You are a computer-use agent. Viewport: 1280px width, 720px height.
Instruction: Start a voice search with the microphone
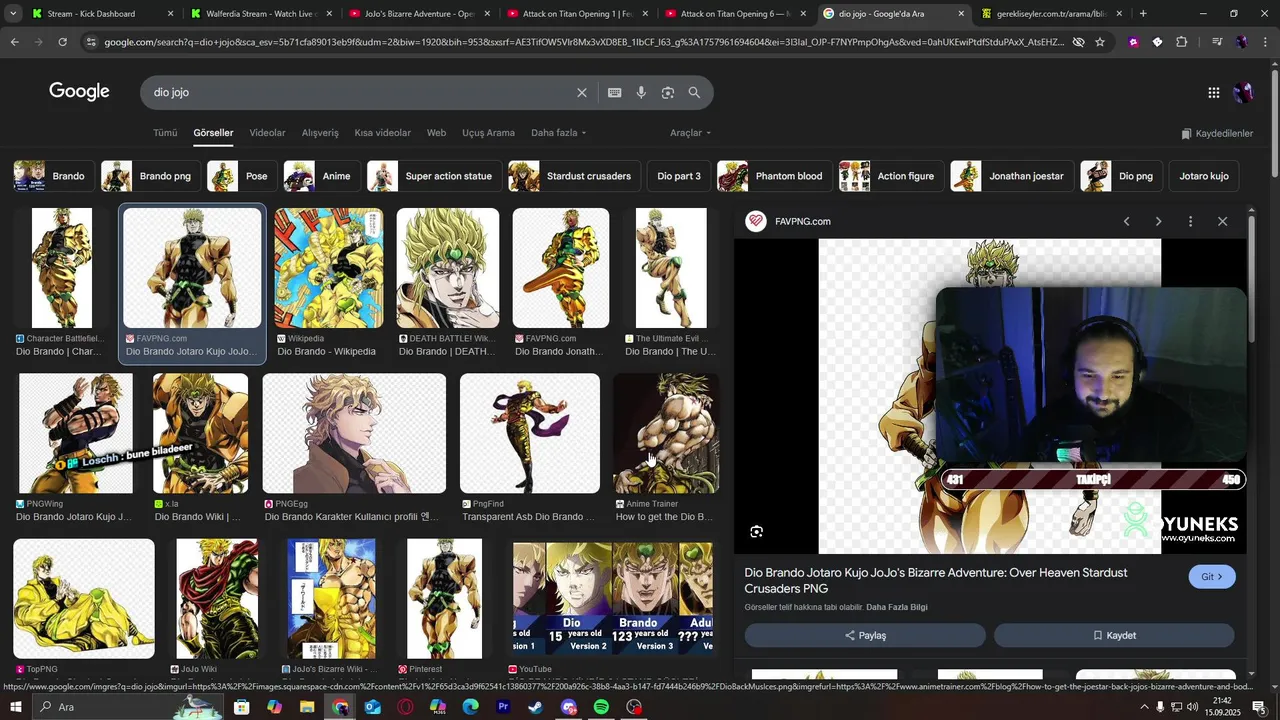click(641, 93)
